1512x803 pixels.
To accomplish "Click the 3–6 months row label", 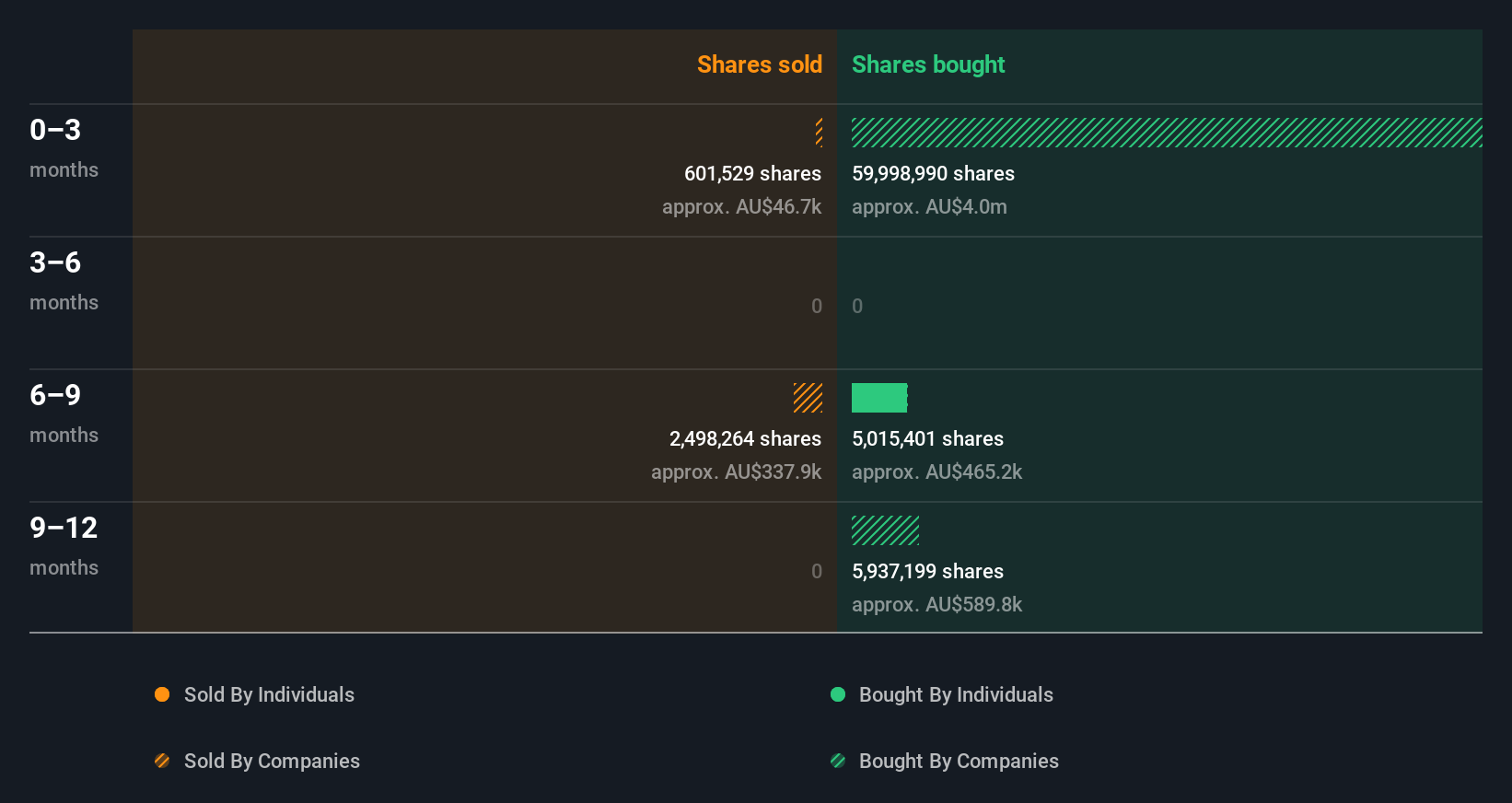I will click(x=64, y=281).
